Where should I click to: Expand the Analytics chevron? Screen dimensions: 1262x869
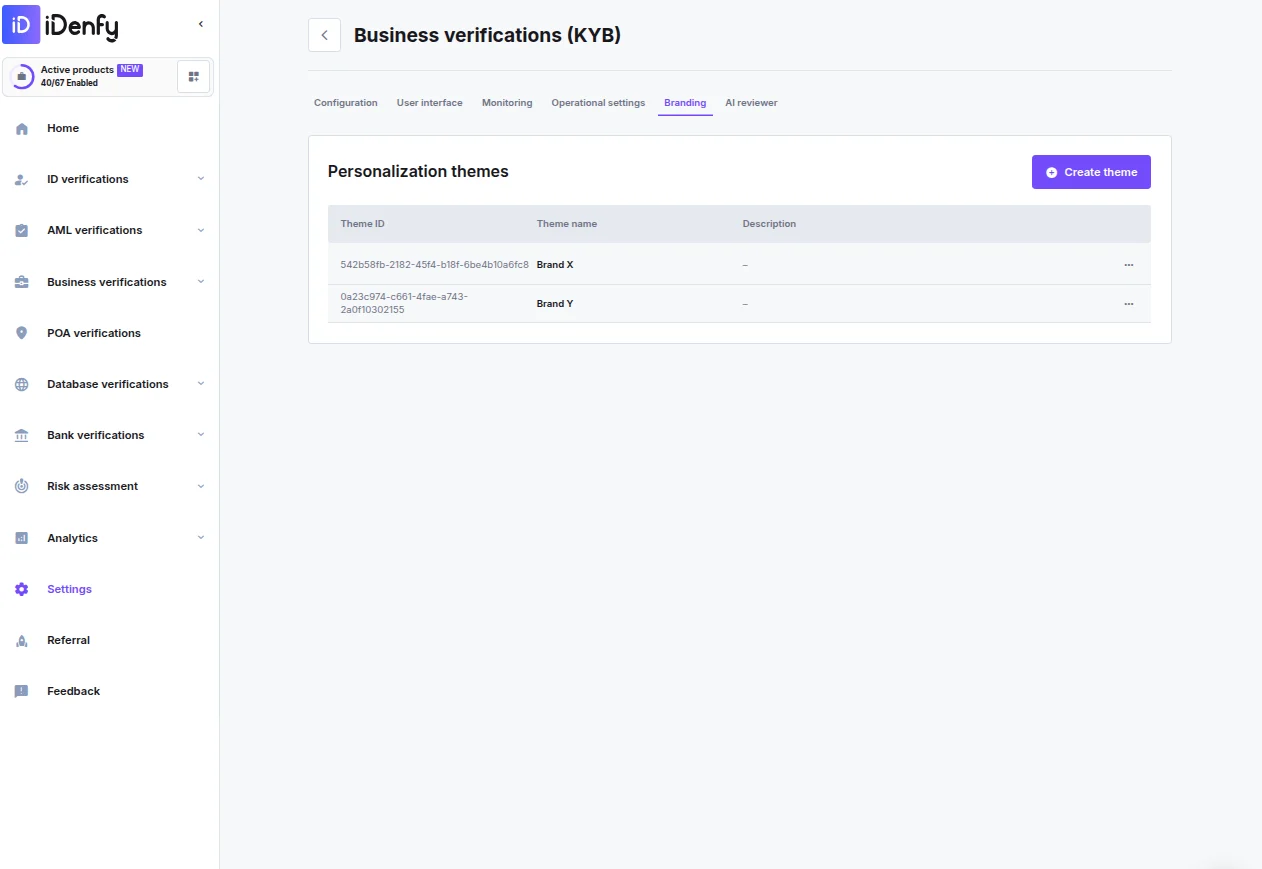point(201,537)
